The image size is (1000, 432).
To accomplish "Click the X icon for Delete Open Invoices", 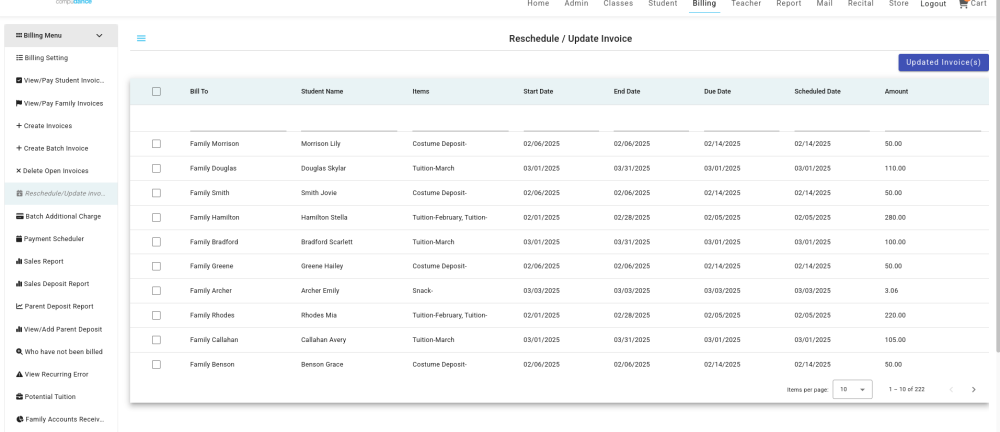I will coord(18,171).
